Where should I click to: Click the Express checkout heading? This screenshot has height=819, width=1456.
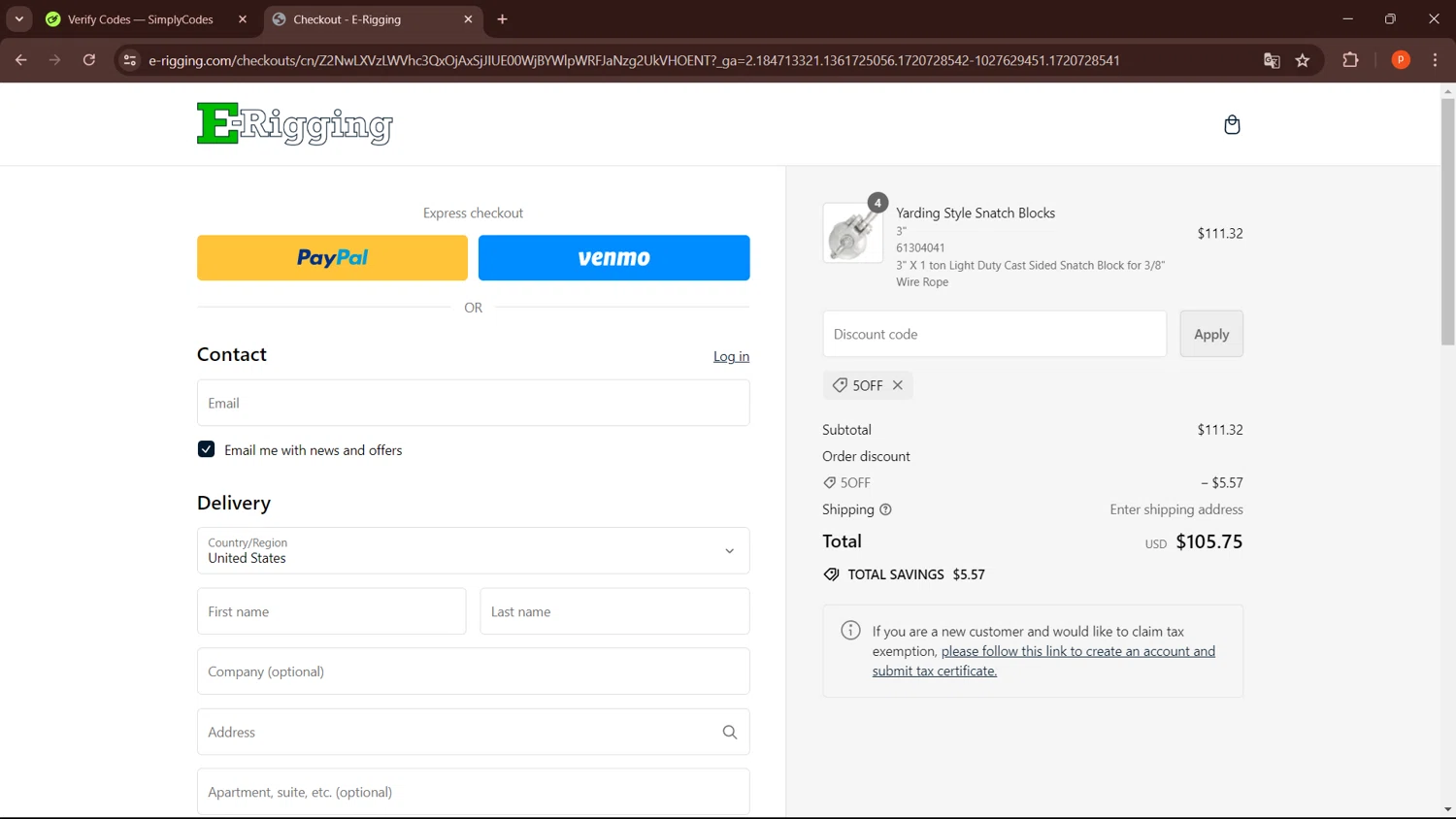pyautogui.click(x=474, y=213)
